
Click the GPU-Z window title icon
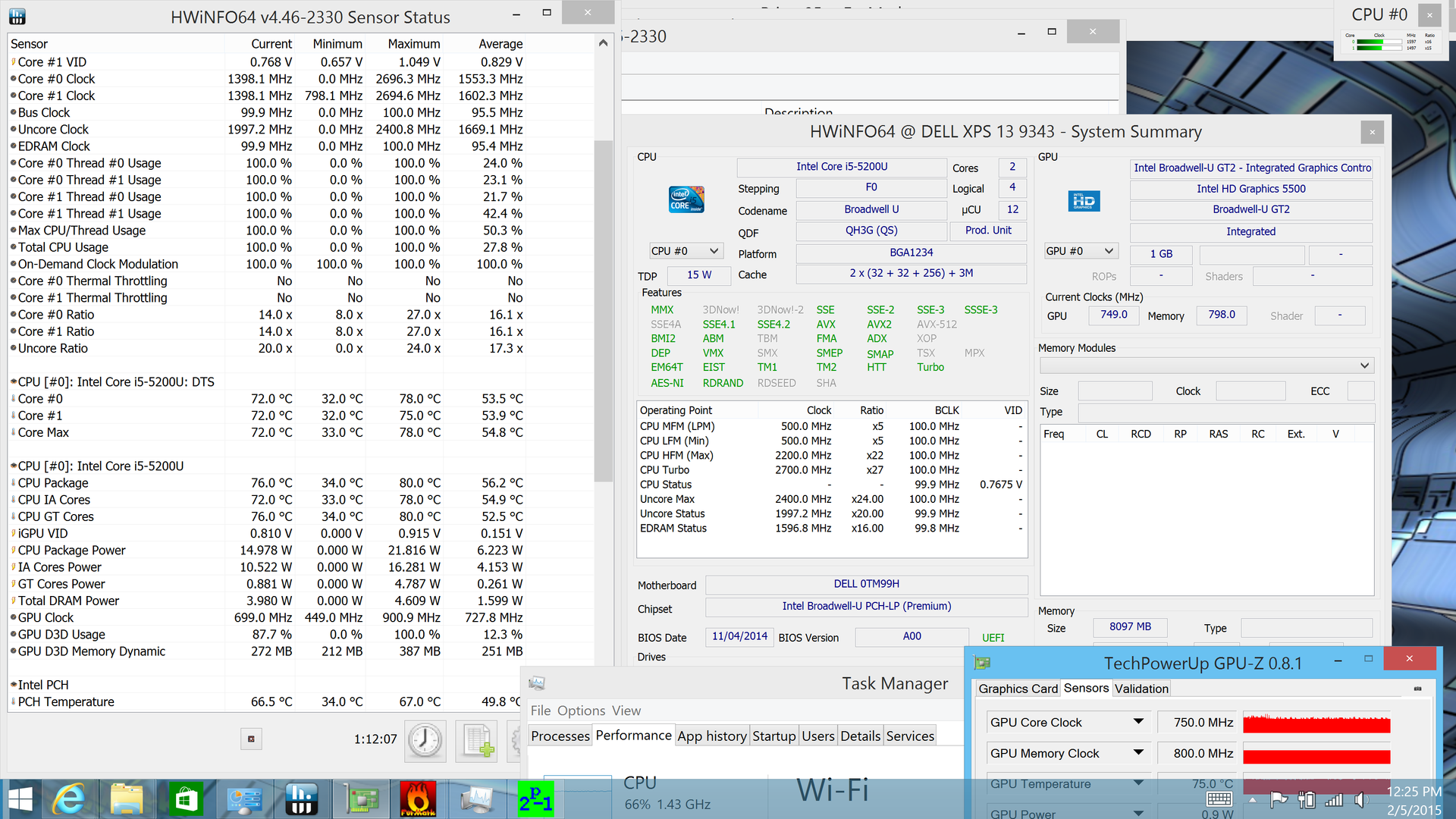tap(982, 663)
